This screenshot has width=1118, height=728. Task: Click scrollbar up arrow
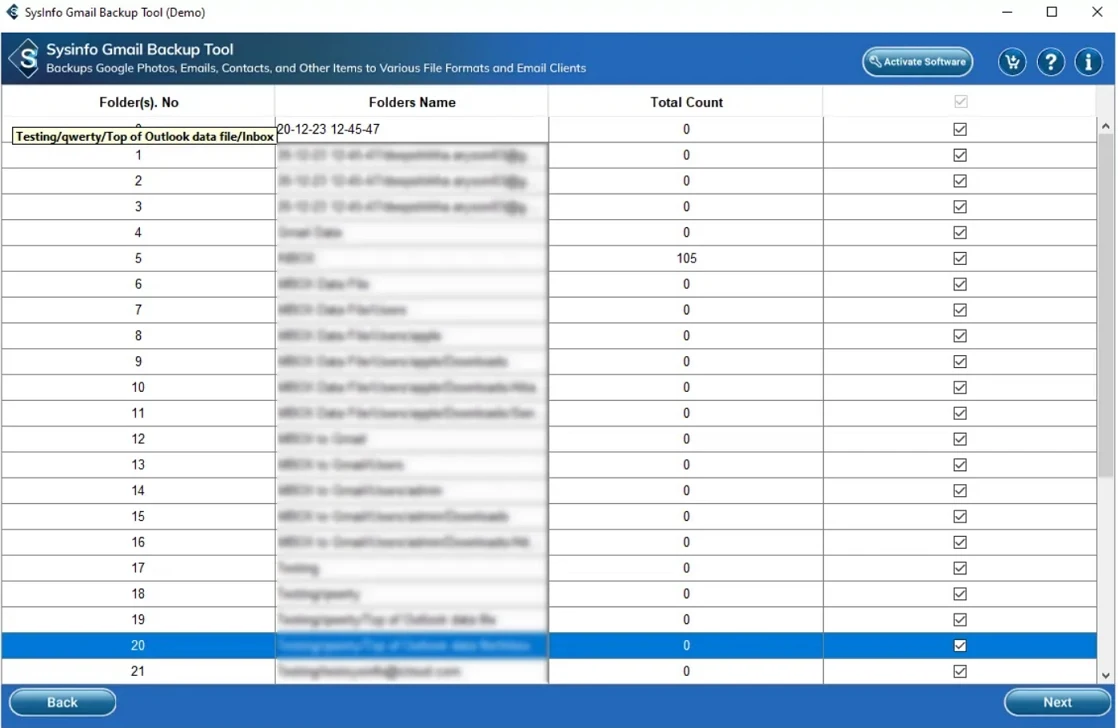[x=1105, y=126]
